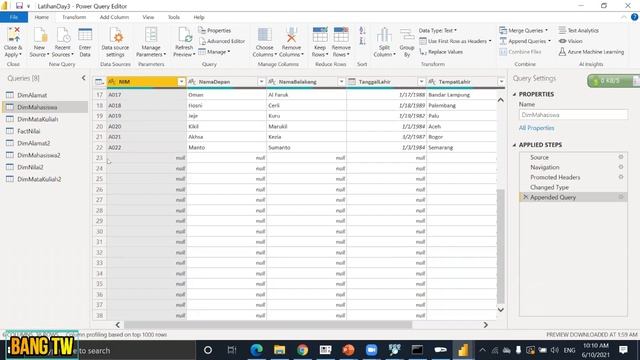Open Vision AI insight

click(570, 41)
